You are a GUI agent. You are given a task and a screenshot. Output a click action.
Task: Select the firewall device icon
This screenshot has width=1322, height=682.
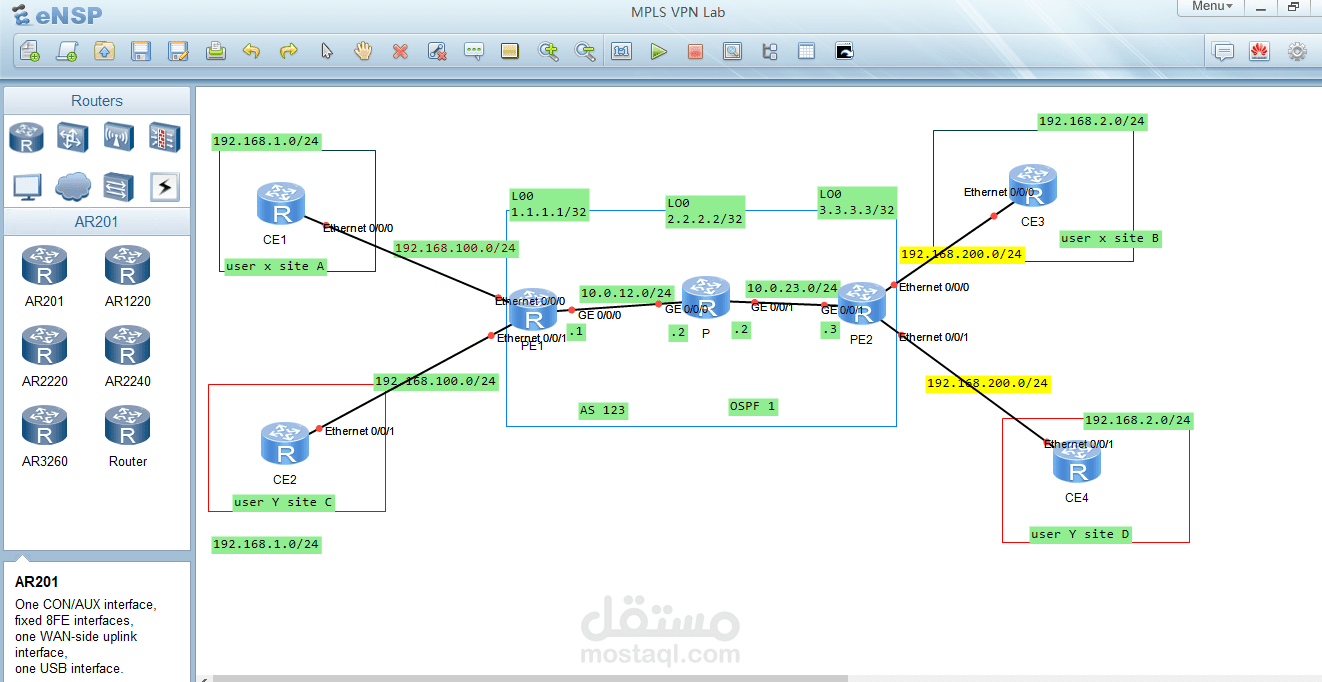pos(164,137)
